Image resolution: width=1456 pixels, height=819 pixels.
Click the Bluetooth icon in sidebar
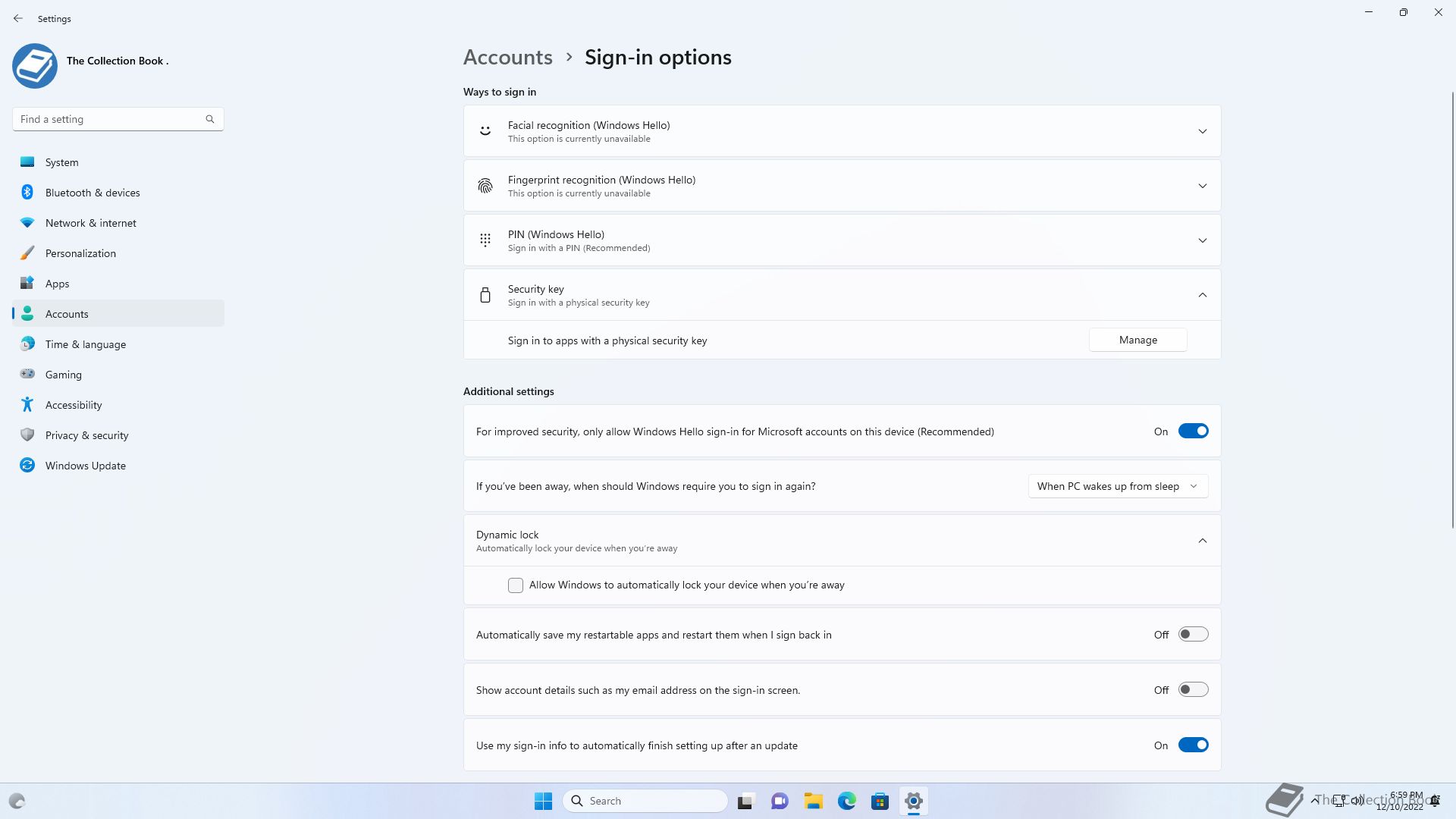(x=27, y=192)
